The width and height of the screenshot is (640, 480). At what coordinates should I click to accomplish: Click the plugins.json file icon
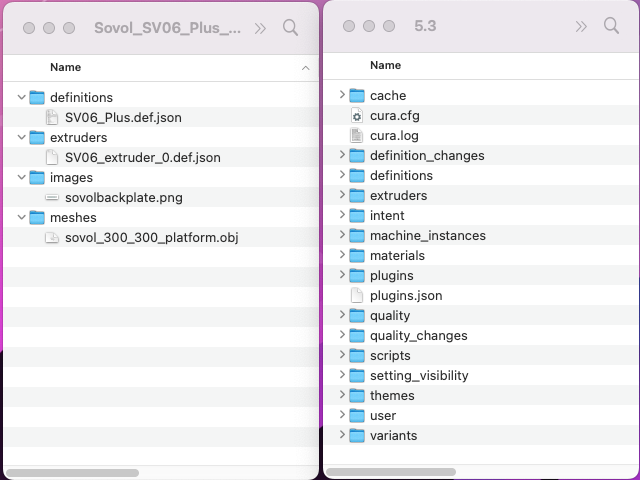click(x=357, y=296)
